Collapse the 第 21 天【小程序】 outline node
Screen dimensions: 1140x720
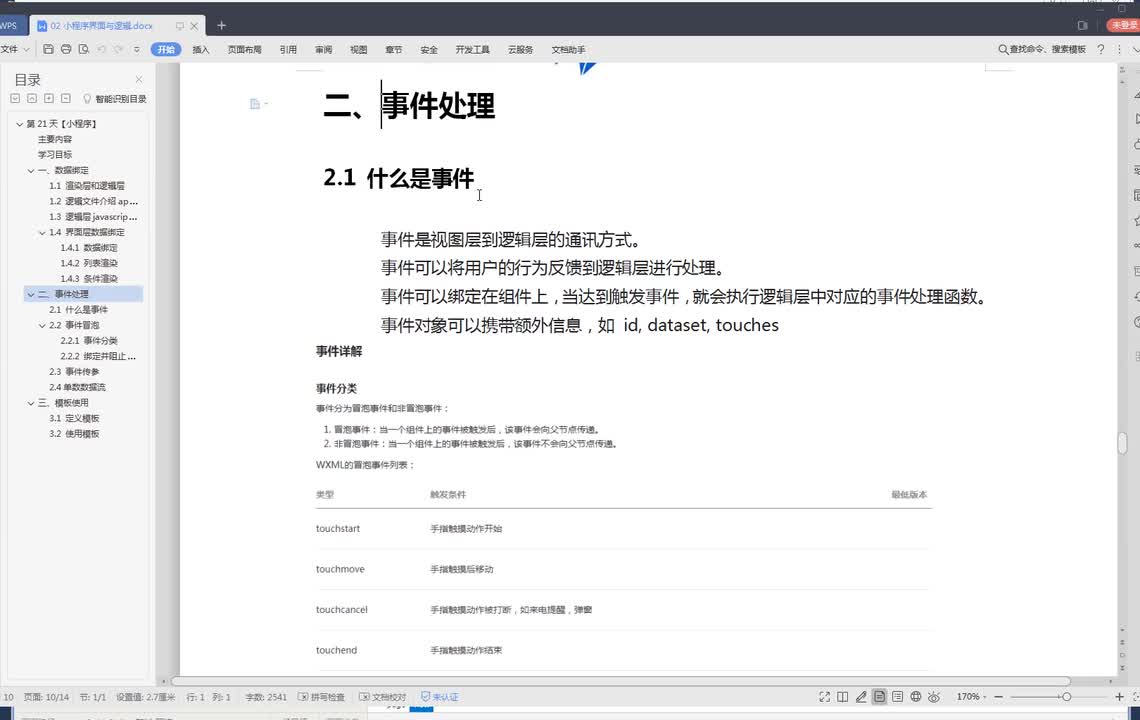[x=20, y=124]
